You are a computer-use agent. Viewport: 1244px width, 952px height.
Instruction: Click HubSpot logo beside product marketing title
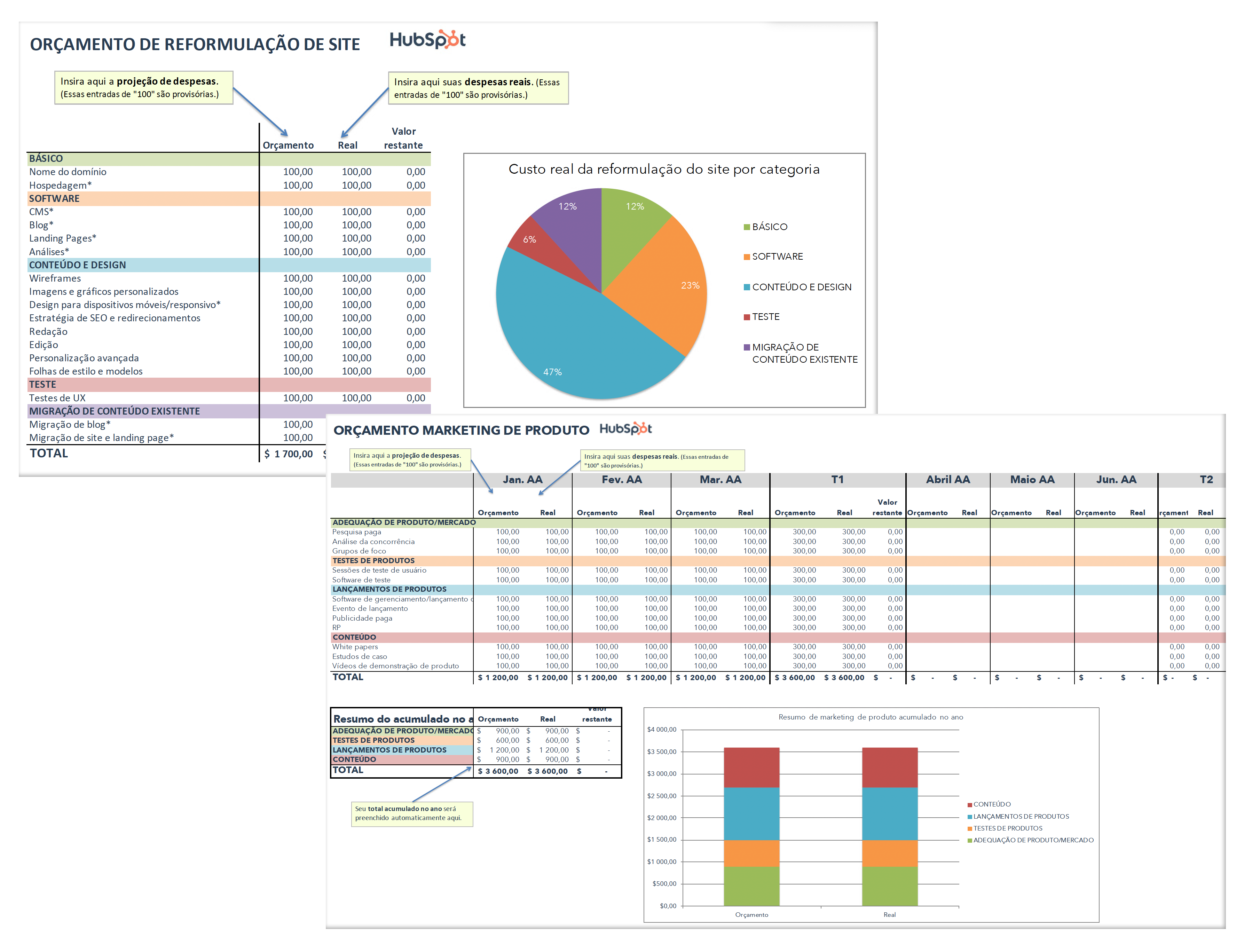(x=625, y=428)
